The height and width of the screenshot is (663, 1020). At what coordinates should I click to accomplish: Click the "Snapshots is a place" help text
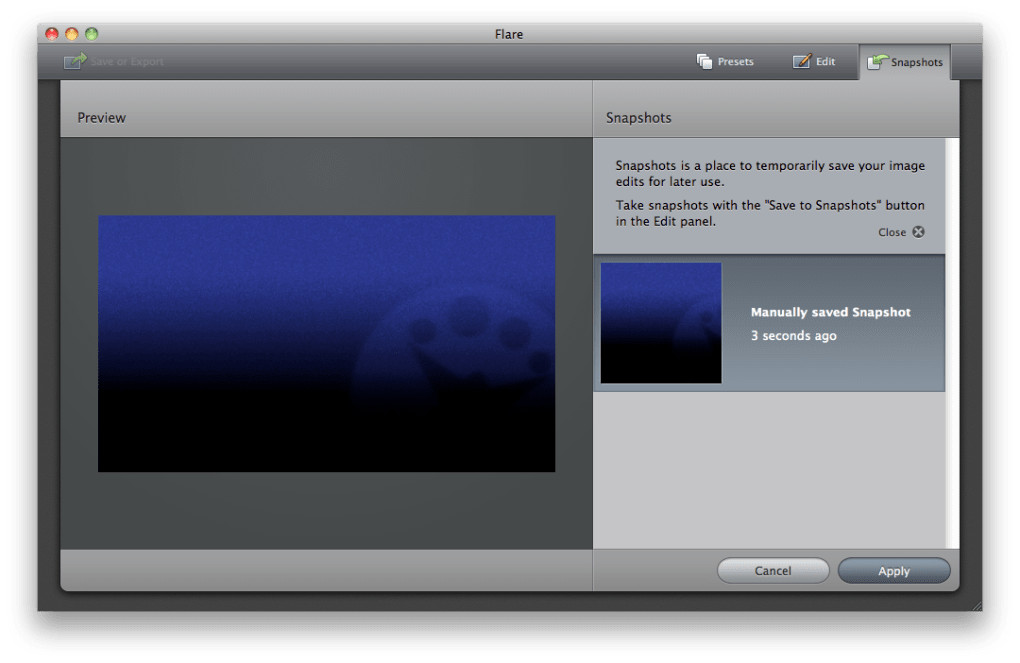770,174
